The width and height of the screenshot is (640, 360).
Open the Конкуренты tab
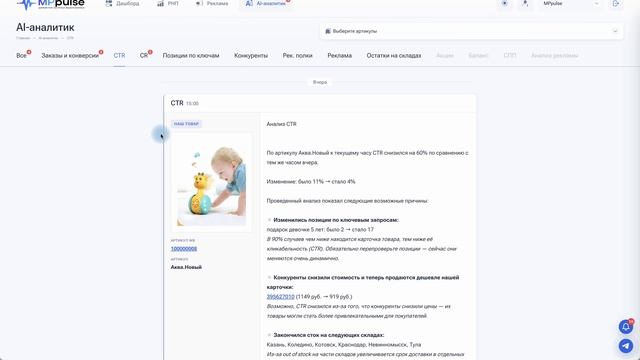pyautogui.click(x=251, y=56)
